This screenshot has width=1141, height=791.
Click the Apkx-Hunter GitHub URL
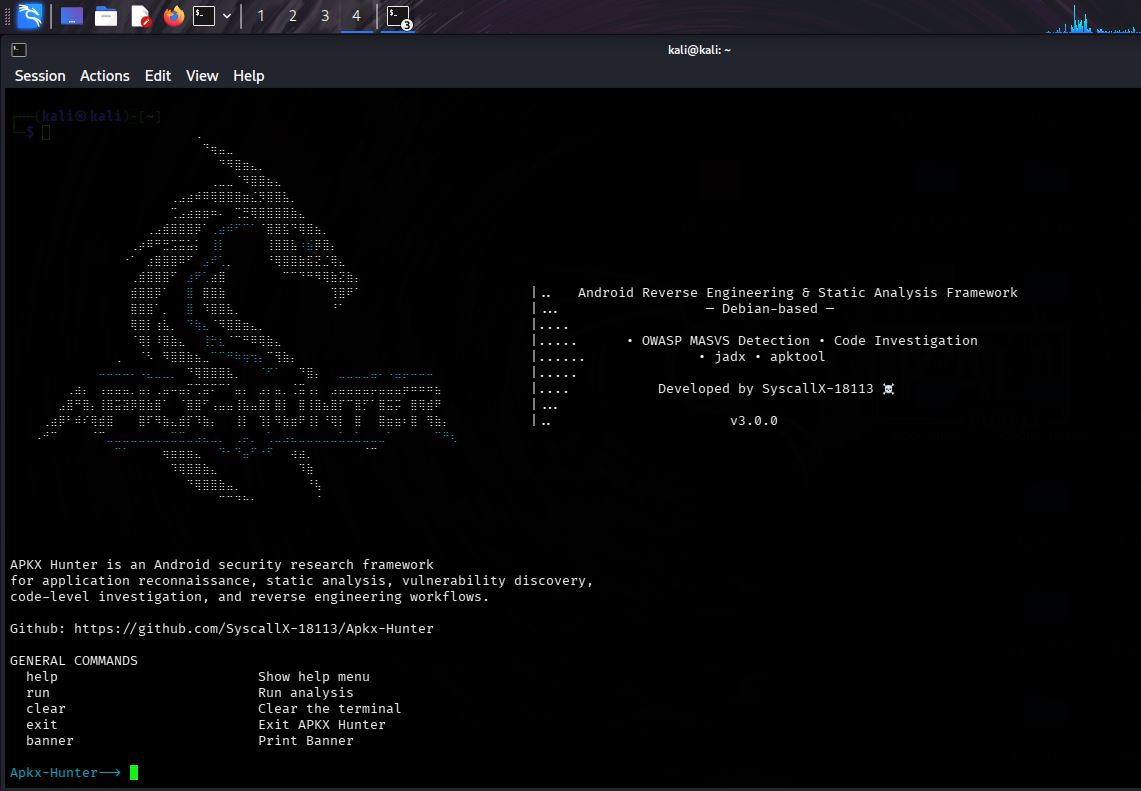253,629
